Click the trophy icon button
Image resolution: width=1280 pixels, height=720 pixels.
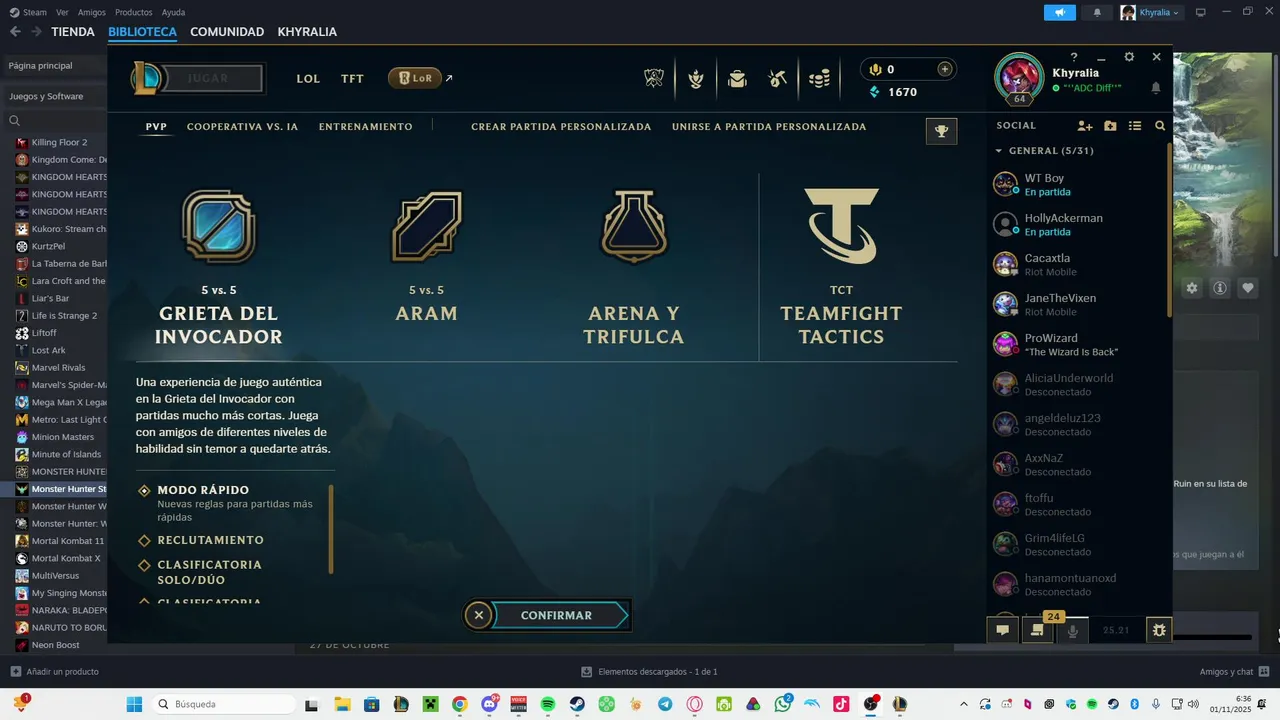click(941, 131)
